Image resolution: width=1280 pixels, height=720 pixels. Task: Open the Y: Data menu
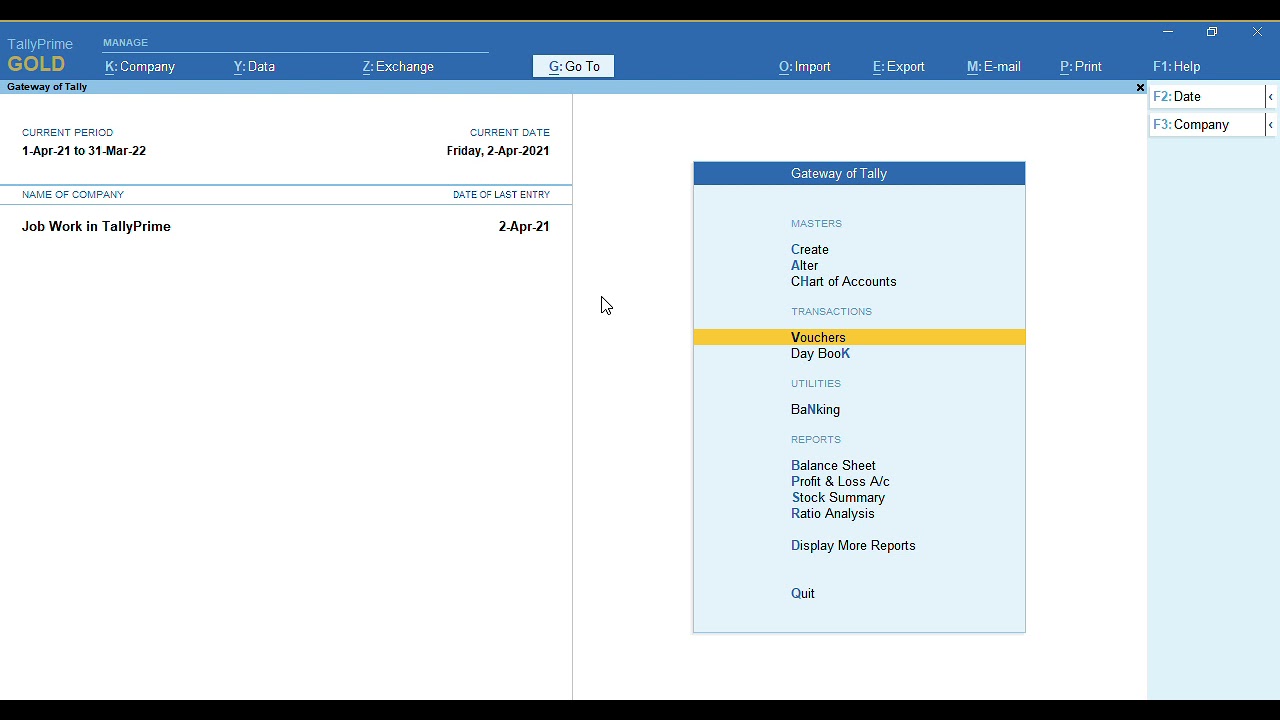(x=254, y=67)
